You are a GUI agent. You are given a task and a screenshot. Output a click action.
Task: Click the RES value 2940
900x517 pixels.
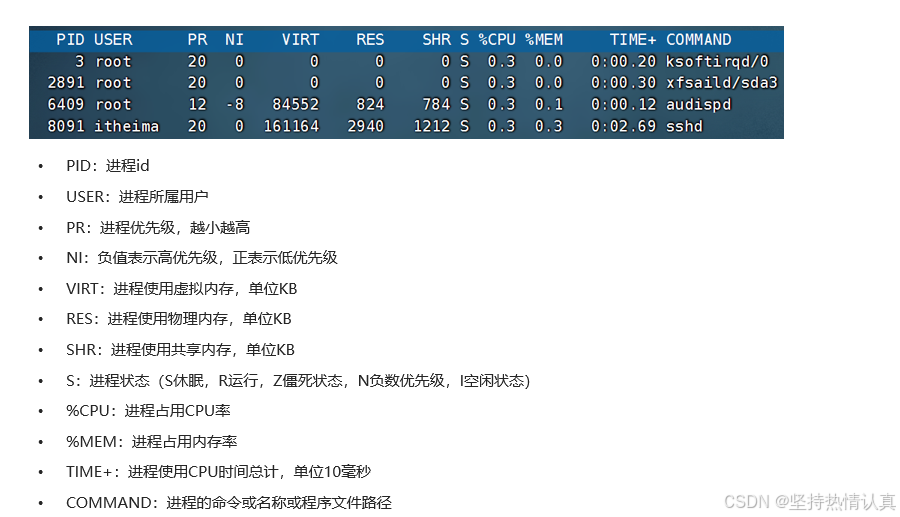pyautogui.click(x=365, y=126)
